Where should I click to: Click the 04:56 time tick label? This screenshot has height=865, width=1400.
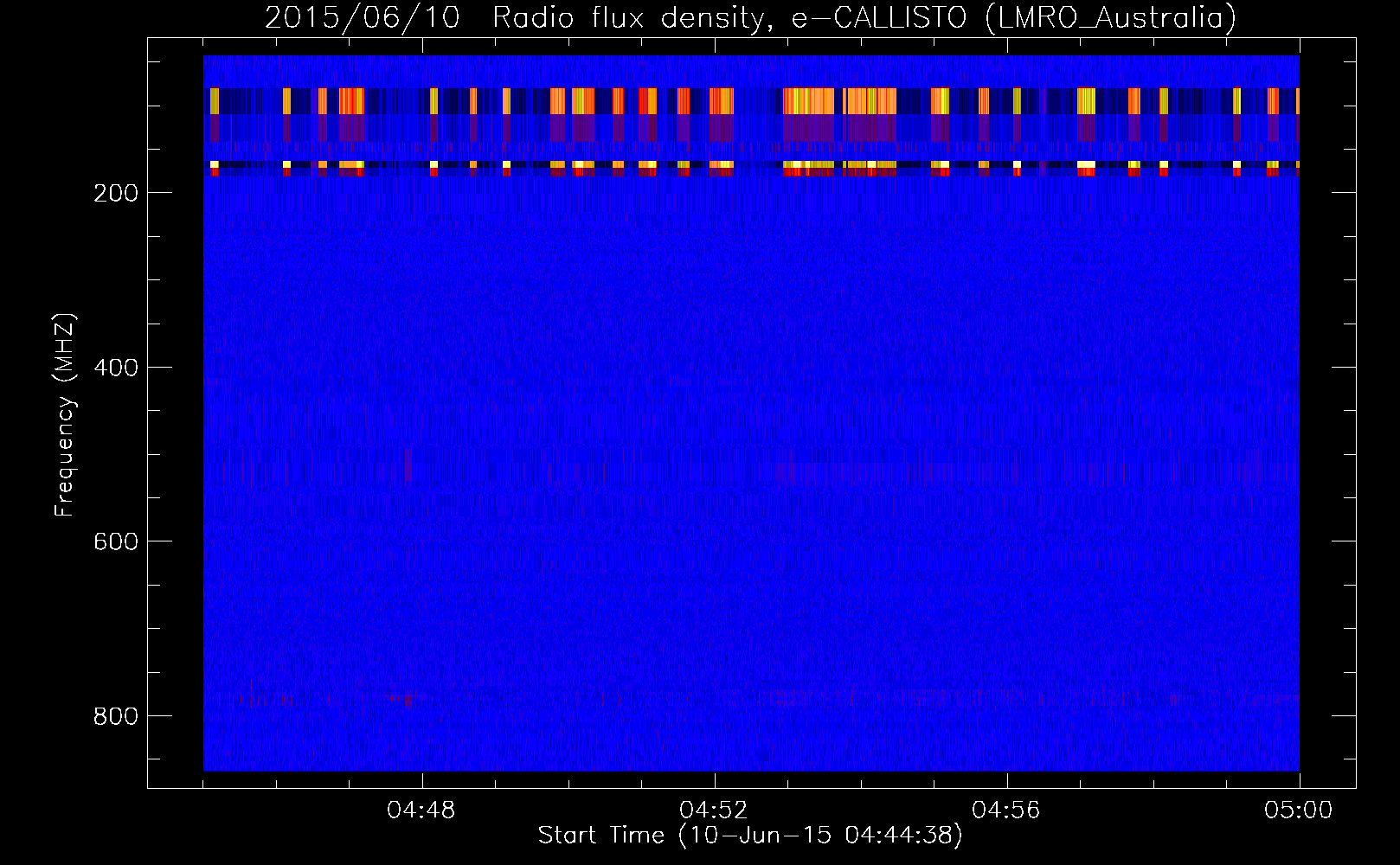(1006, 811)
